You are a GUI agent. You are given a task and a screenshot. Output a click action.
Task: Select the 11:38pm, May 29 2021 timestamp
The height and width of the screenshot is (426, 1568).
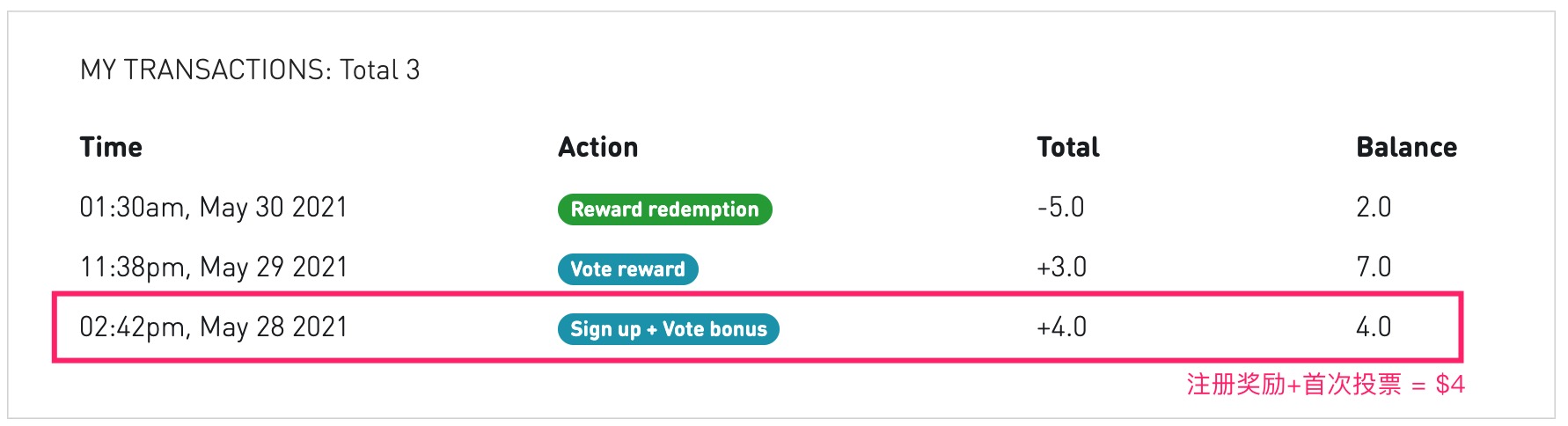214,268
